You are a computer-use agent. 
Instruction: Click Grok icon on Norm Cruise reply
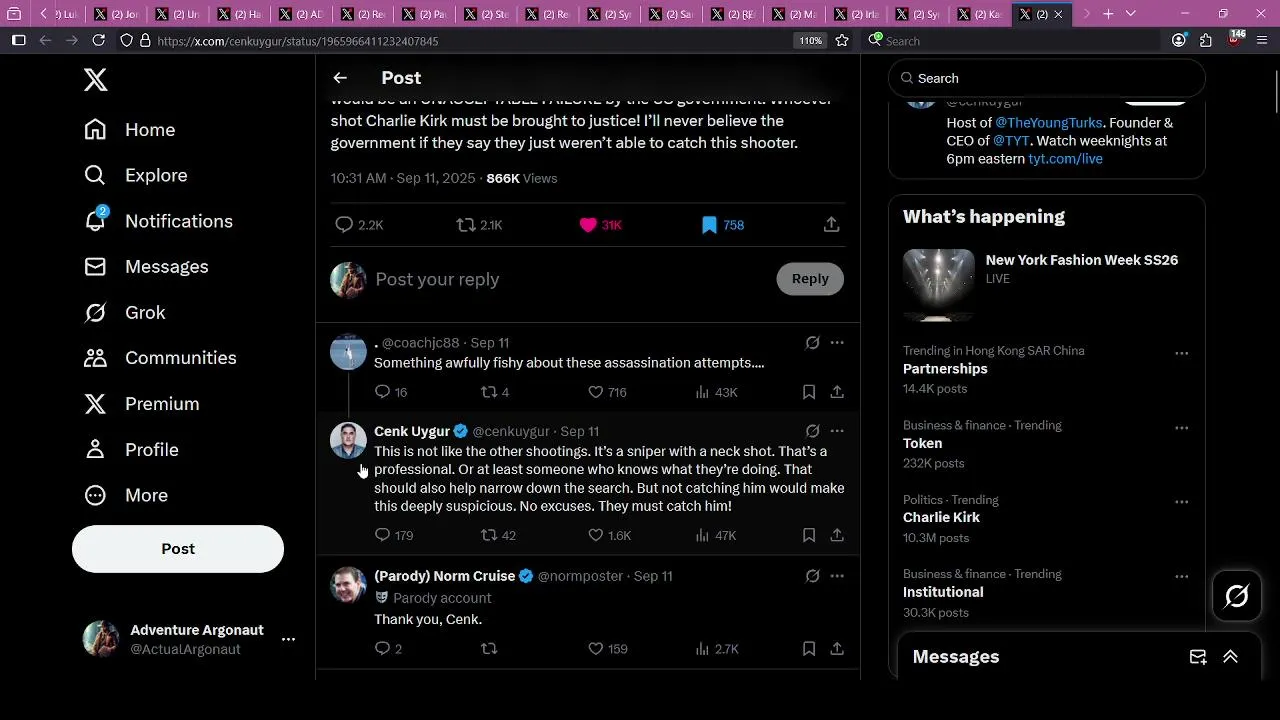[812, 576]
